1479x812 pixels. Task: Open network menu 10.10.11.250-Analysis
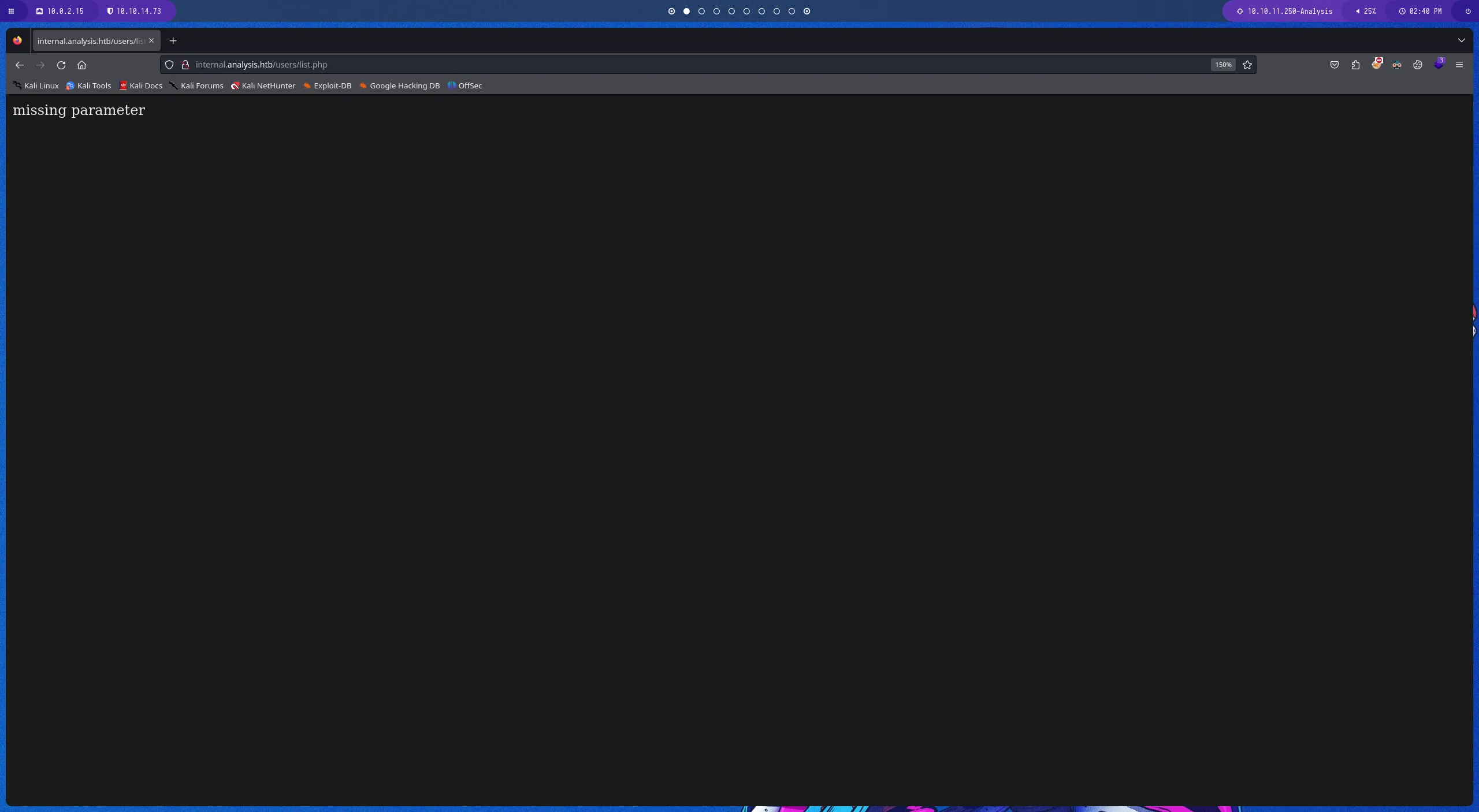(1283, 11)
